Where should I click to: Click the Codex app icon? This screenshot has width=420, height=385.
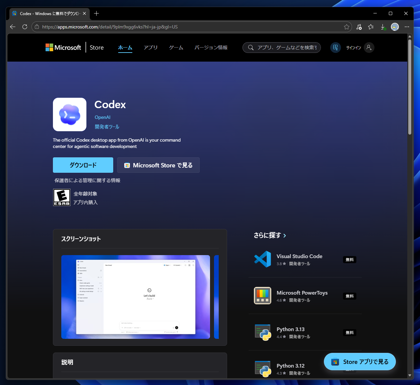70,114
